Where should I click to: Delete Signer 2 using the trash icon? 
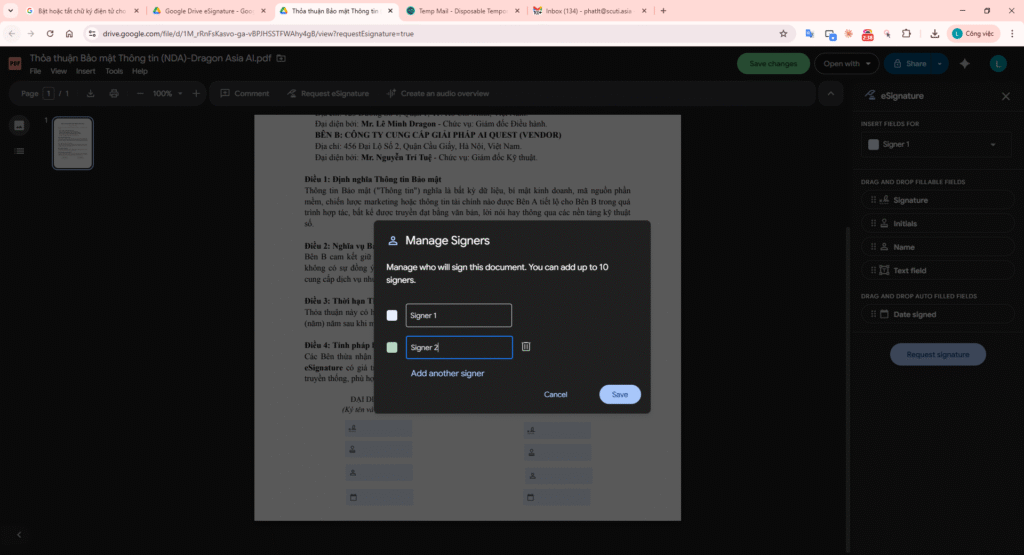tap(526, 347)
